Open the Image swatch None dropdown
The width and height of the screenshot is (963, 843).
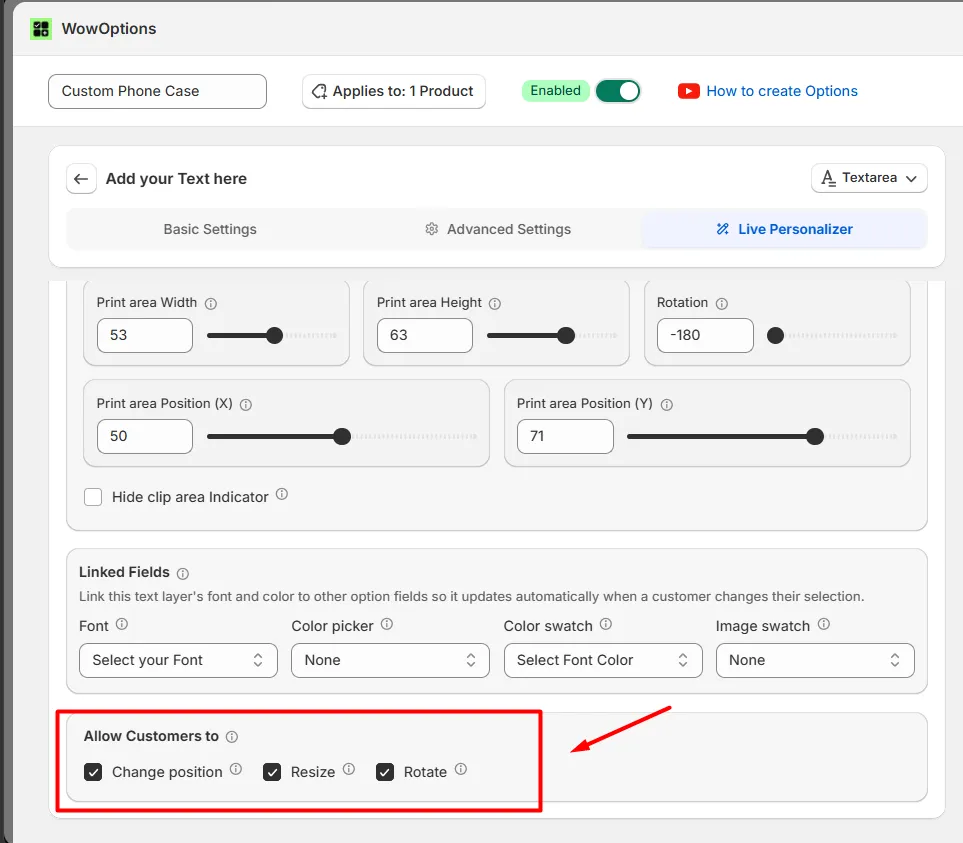(x=815, y=660)
